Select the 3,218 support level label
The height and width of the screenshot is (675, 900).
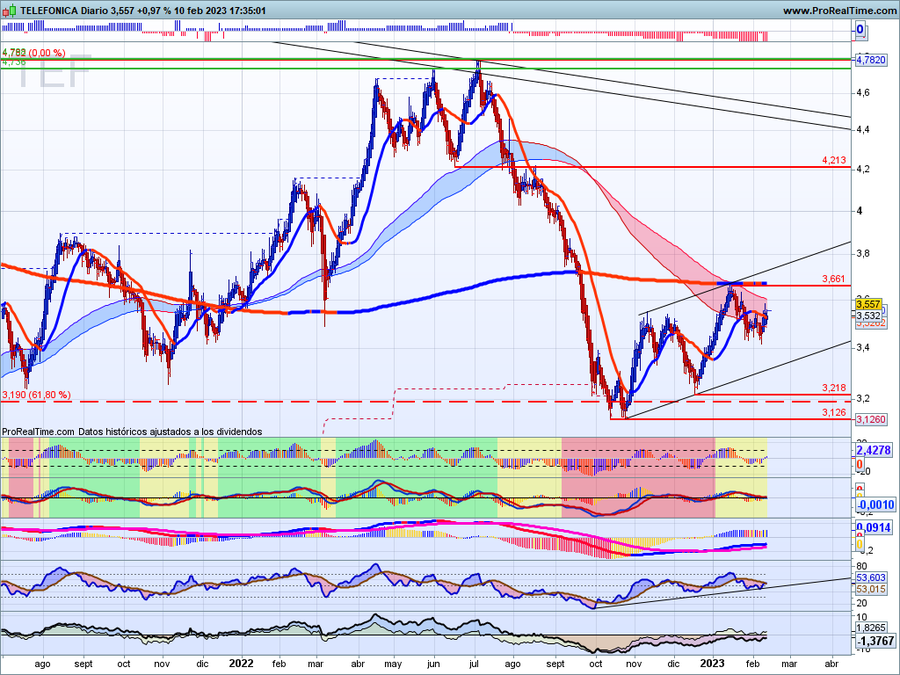[833, 388]
